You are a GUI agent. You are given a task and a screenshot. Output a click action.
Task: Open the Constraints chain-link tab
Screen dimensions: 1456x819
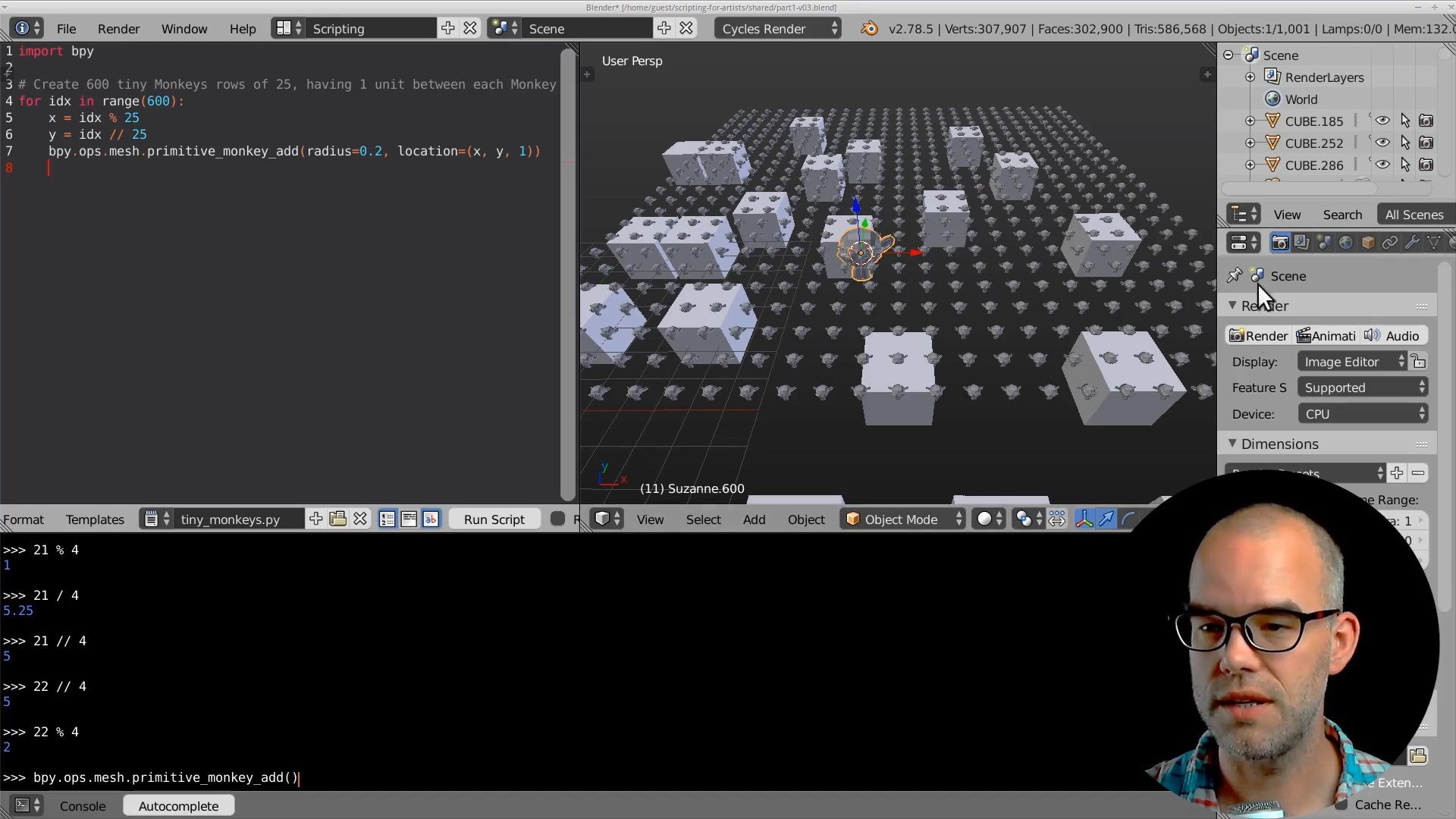coord(1390,243)
